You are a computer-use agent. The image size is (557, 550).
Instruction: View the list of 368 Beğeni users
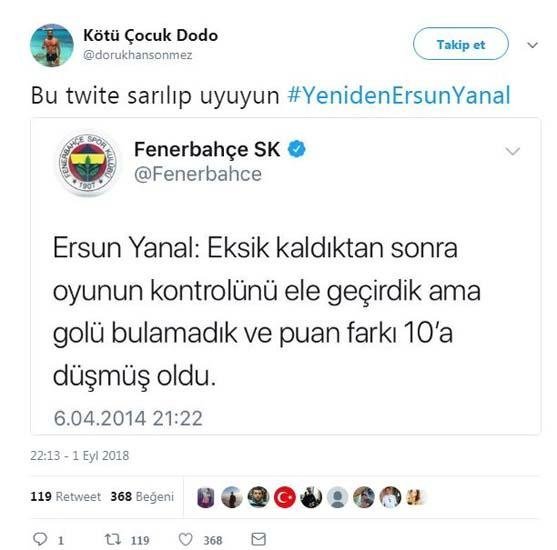point(142,496)
